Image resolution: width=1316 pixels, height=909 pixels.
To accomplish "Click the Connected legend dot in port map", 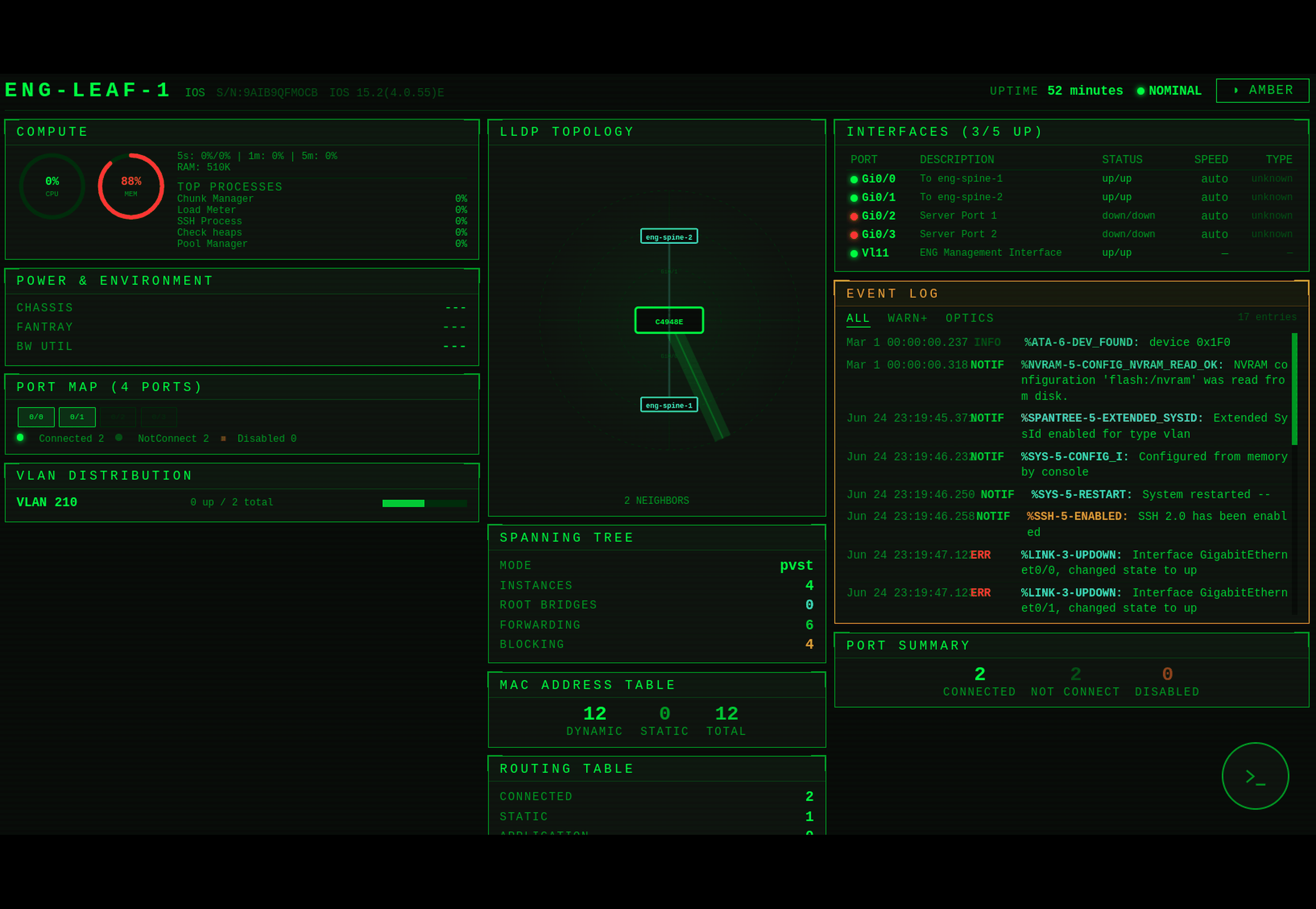I will [x=21, y=437].
